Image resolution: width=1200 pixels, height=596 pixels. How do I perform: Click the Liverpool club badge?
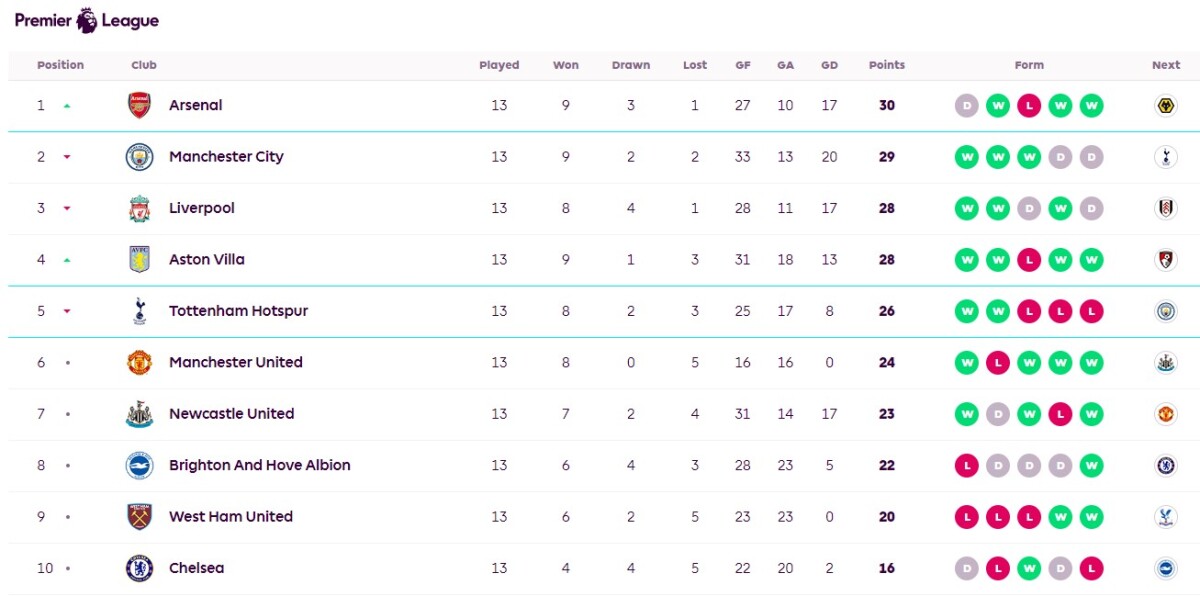[x=140, y=208]
